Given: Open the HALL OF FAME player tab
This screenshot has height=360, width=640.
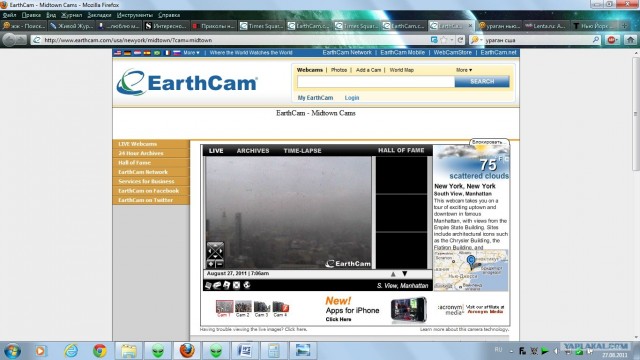Looking at the screenshot, I should 401,150.
